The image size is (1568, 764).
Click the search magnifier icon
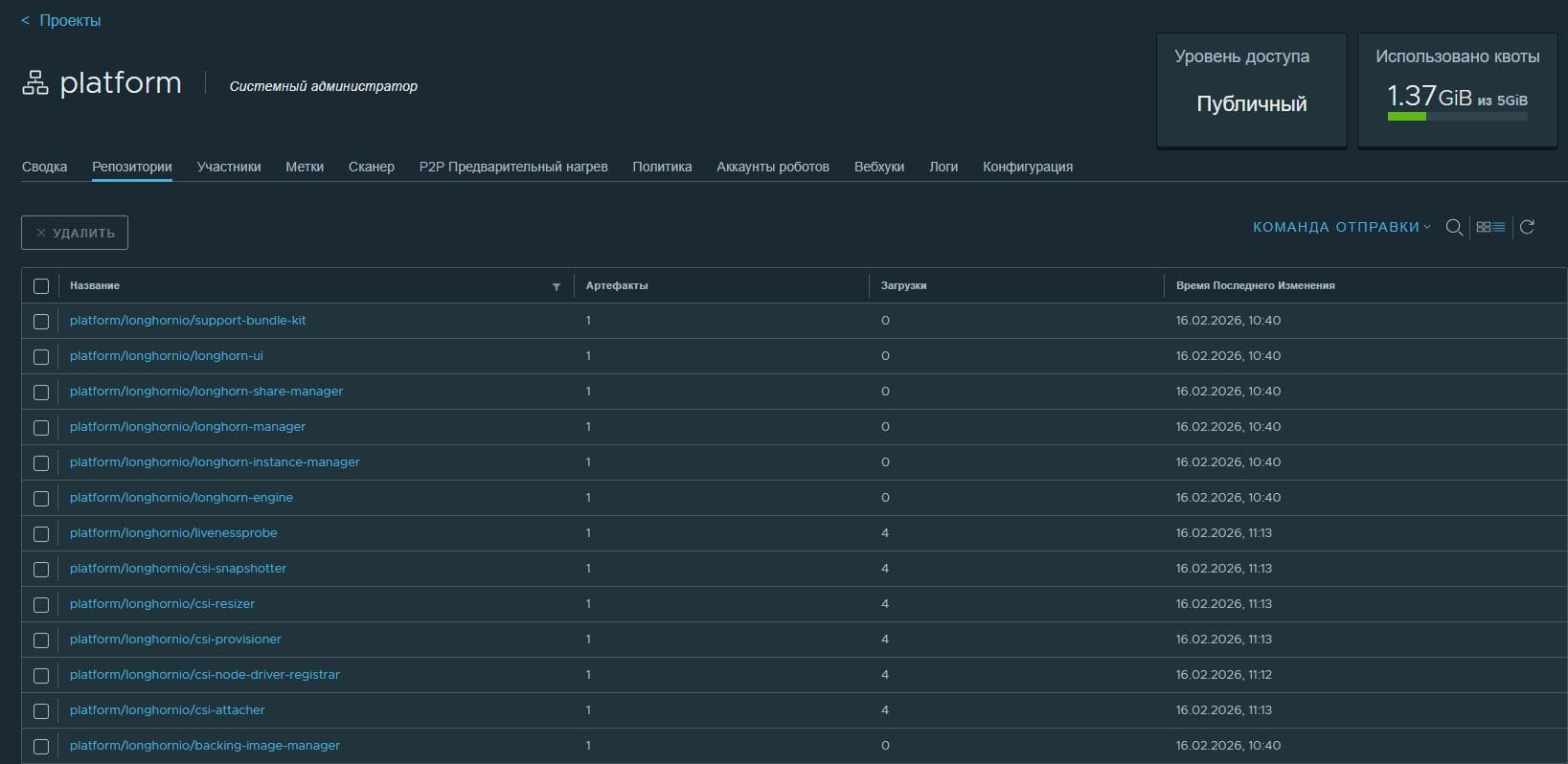click(1453, 227)
